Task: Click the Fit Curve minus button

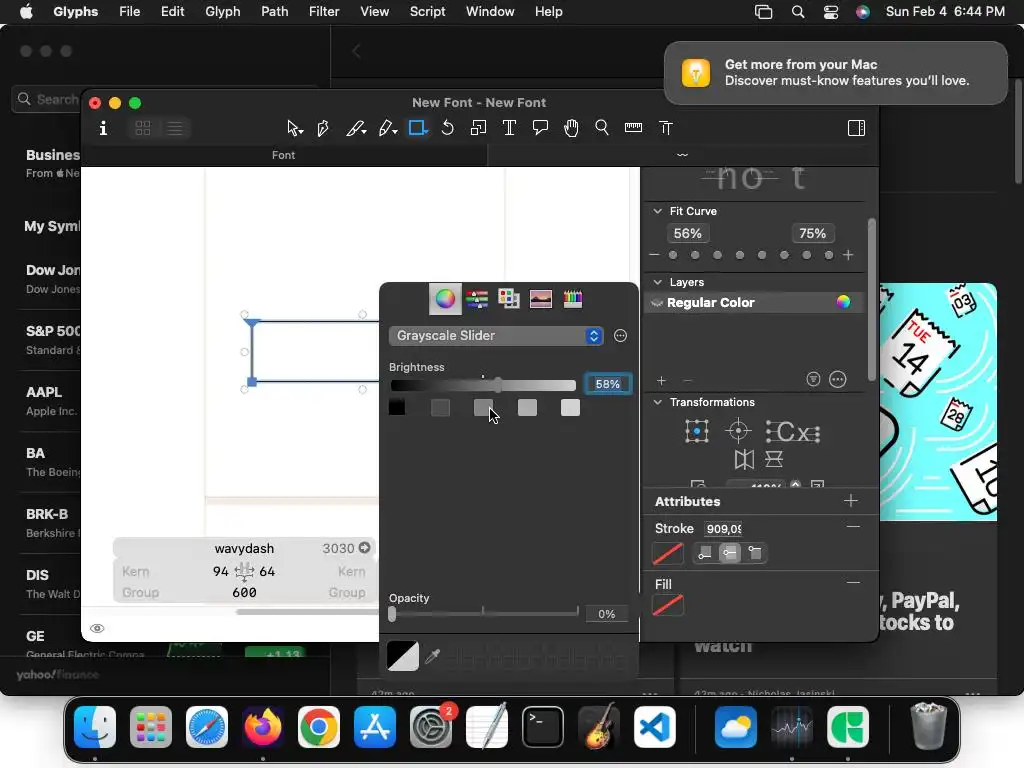Action: tap(654, 255)
